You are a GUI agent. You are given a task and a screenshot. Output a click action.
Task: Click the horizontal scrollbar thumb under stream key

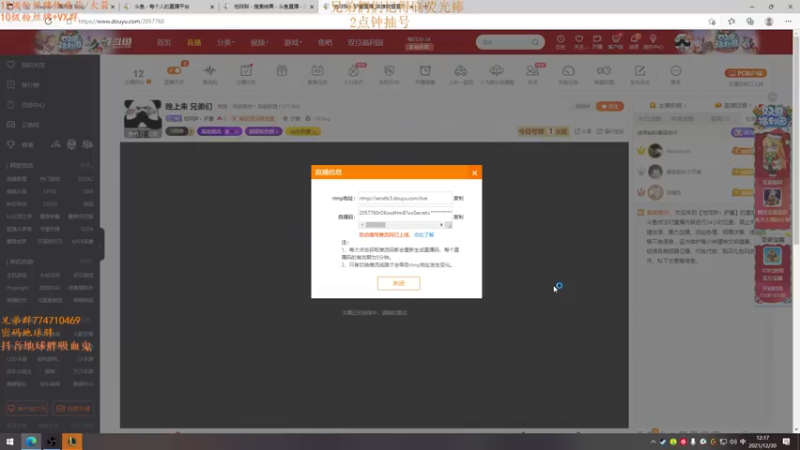click(376, 225)
